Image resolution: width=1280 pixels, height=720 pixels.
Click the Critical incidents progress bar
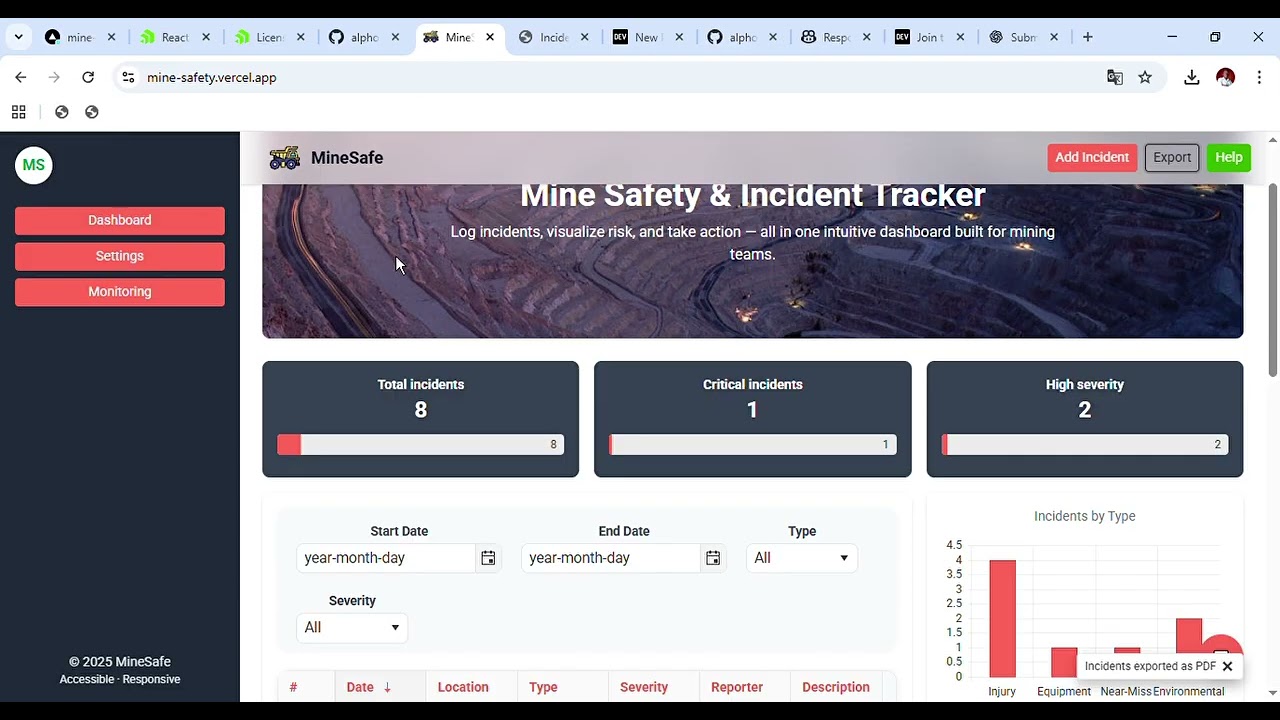(x=753, y=445)
